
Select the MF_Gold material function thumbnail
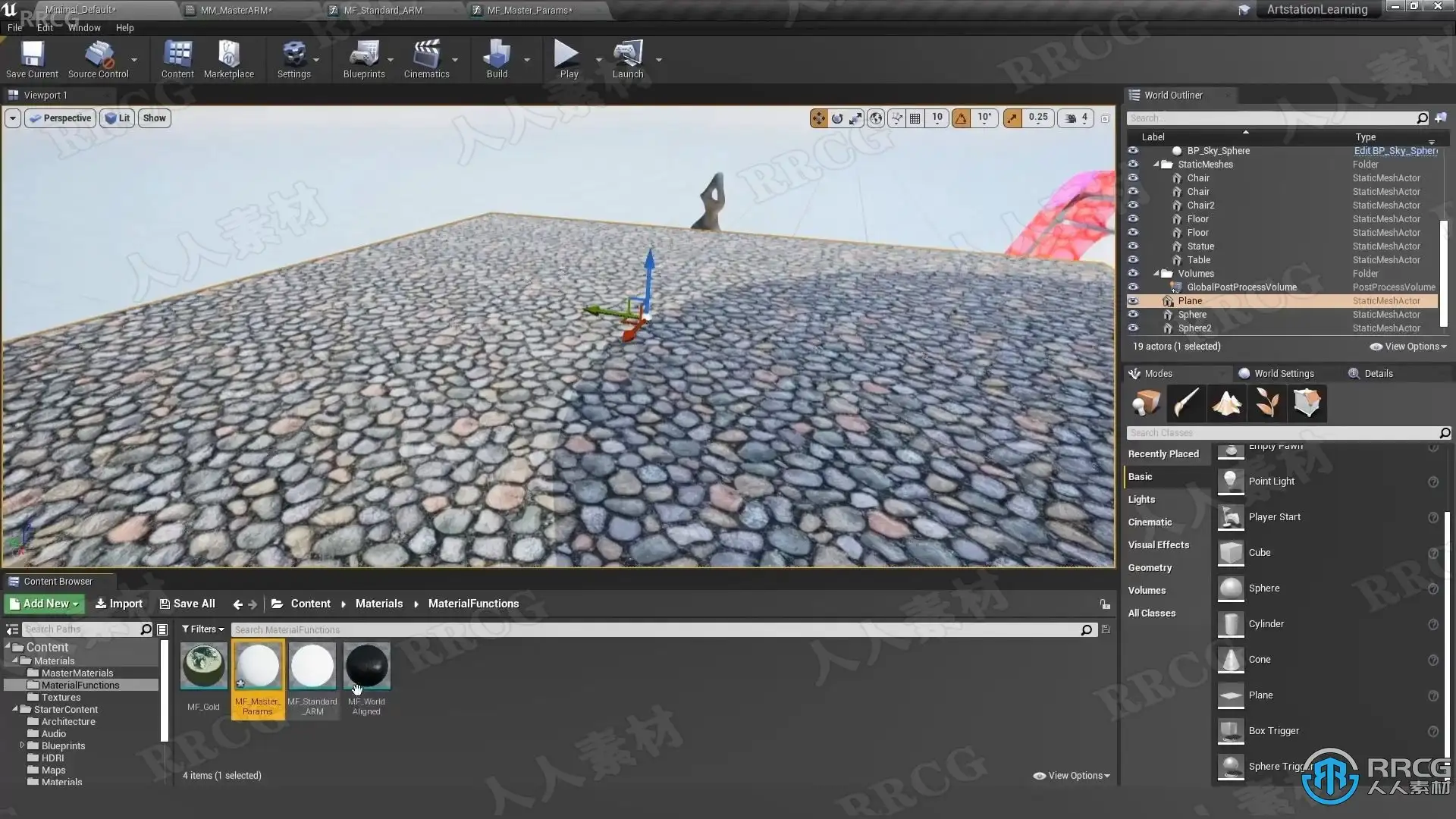pyautogui.click(x=203, y=667)
